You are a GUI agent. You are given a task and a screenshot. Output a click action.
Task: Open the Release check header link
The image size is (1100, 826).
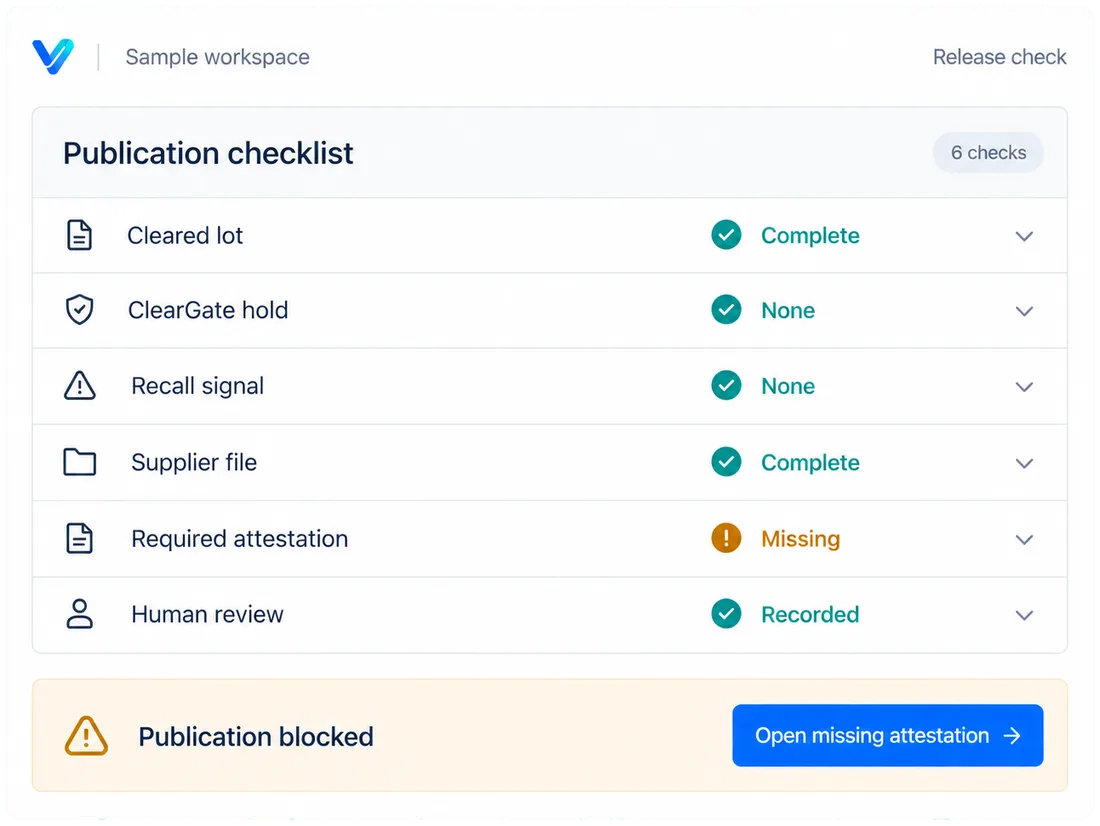pos(1000,57)
